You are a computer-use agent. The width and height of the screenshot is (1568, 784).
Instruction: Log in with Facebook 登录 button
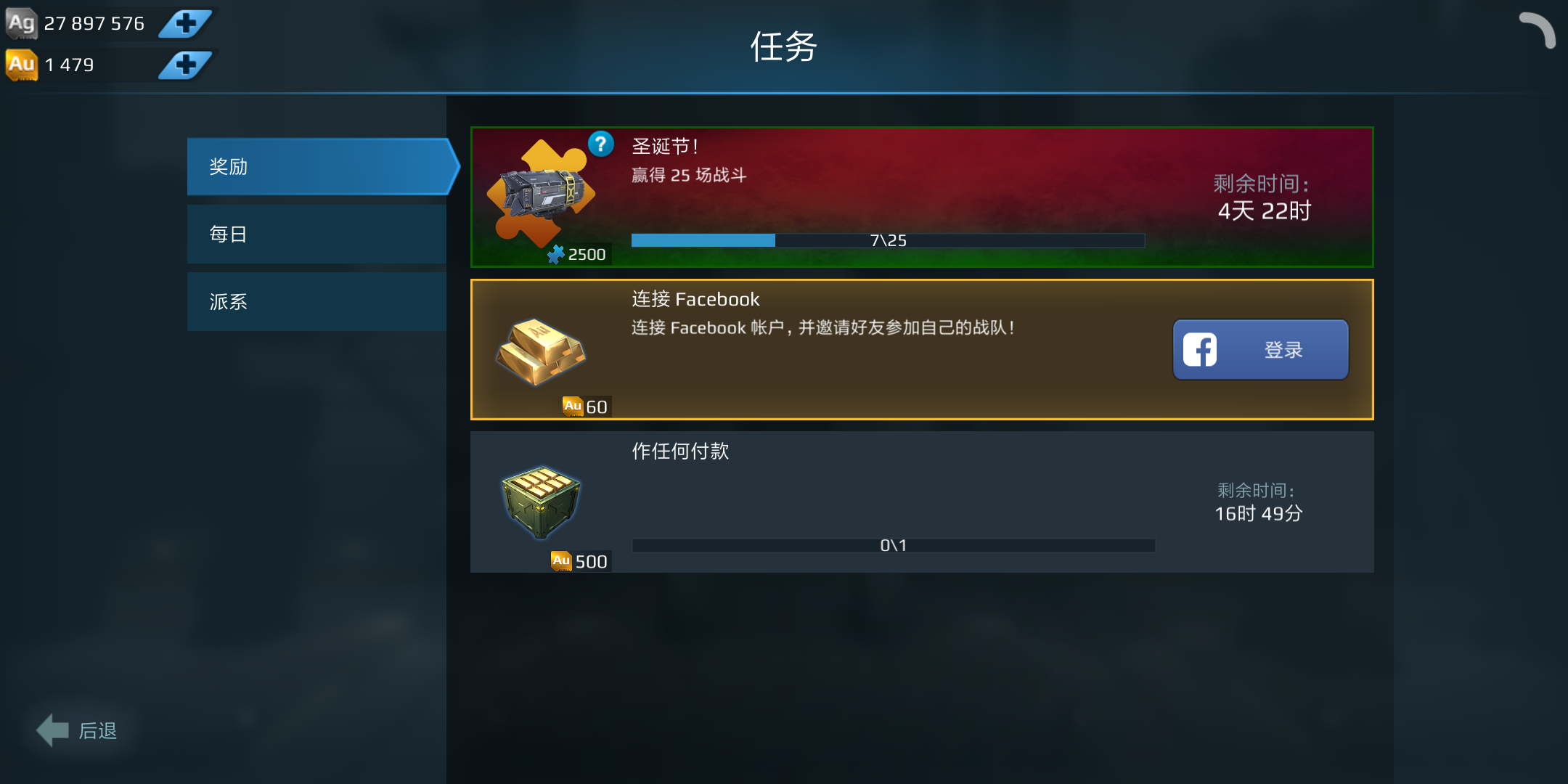tap(1261, 350)
